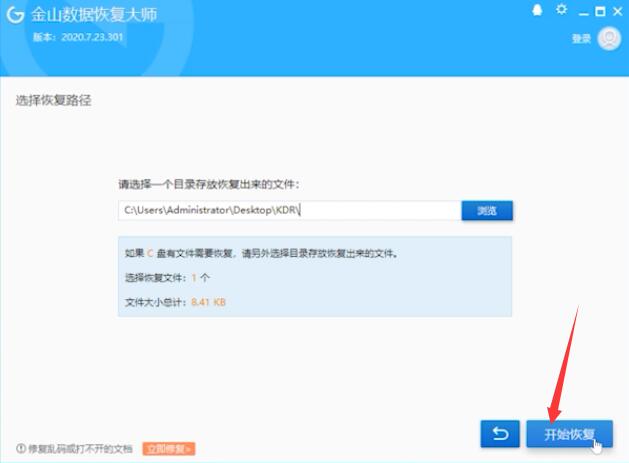Click the 选择恢复路径 heading text
This screenshot has width=629, height=463.
[54, 100]
